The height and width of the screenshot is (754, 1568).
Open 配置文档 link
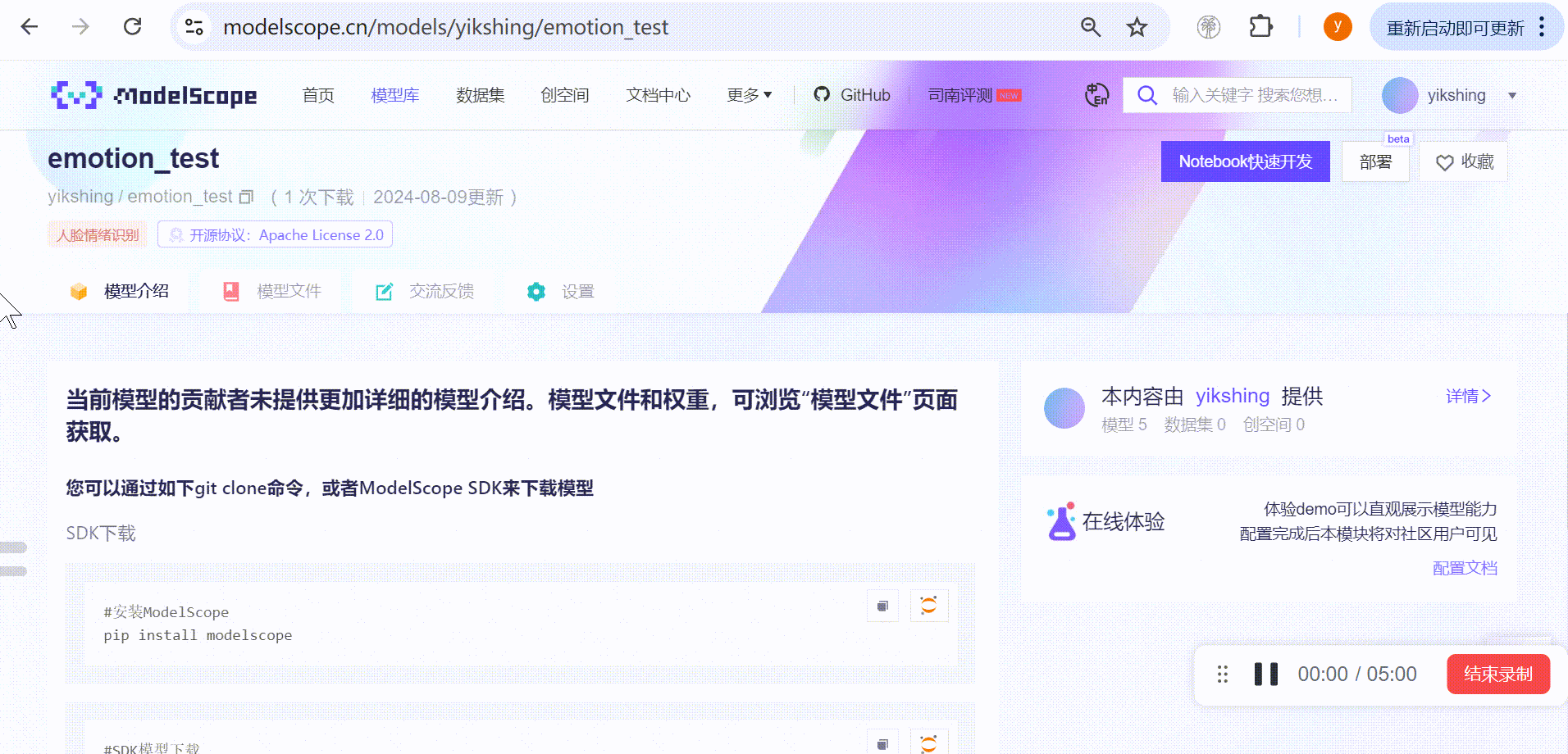1465,568
